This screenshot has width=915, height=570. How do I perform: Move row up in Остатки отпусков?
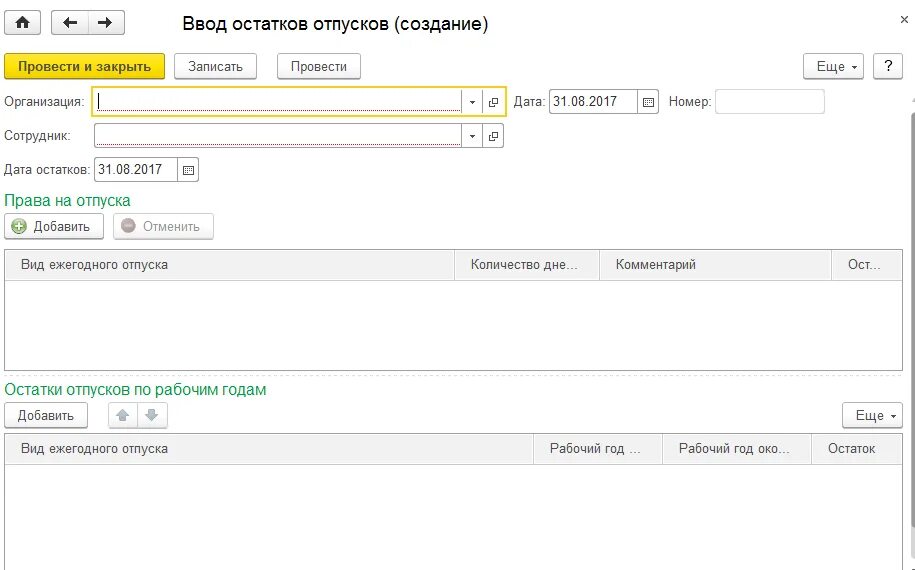123,415
